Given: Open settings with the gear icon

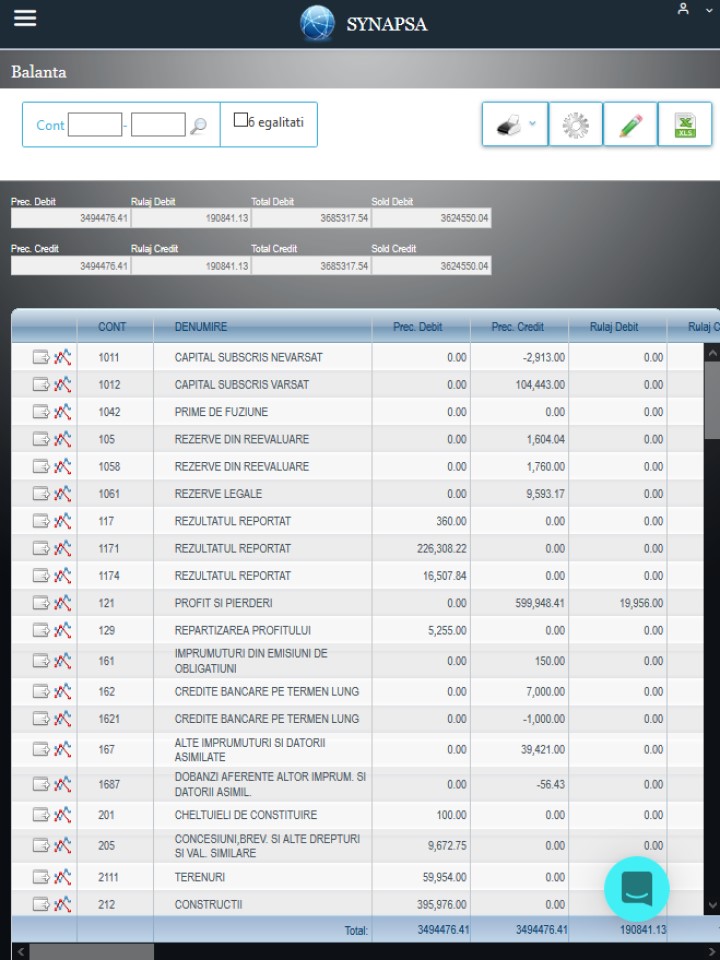Looking at the screenshot, I should 576,125.
